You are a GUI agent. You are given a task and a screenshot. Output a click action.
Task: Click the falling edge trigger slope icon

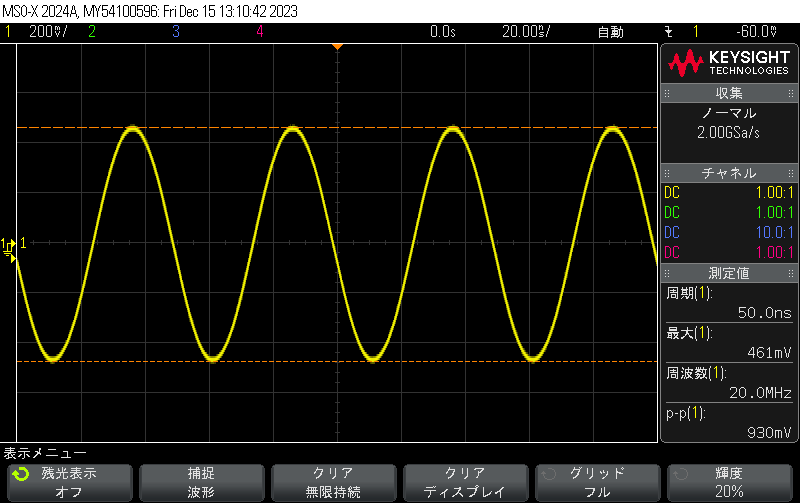[668, 32]
